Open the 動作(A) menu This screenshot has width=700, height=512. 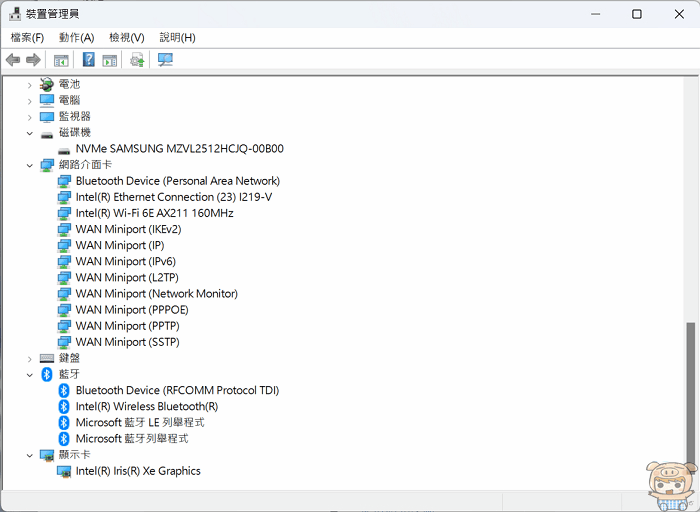tap(77, 38)
